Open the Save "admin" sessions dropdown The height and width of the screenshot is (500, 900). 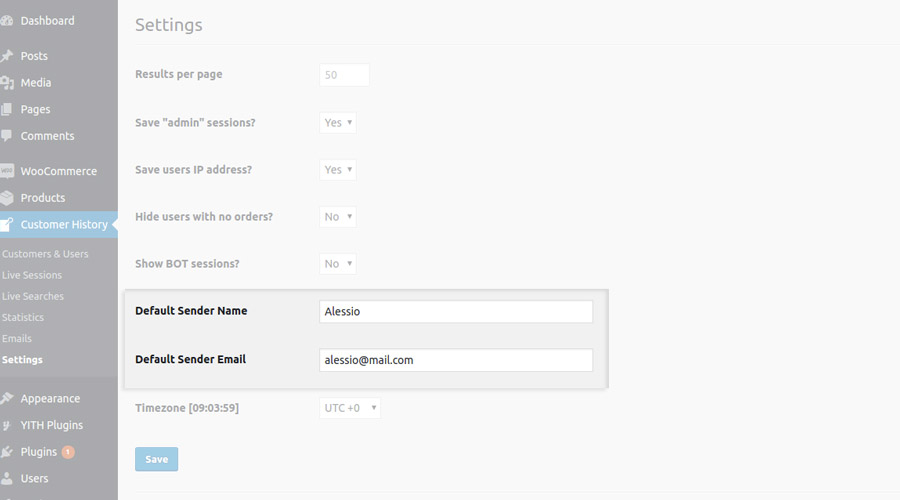pyautogui.click(x=338, y=122)
